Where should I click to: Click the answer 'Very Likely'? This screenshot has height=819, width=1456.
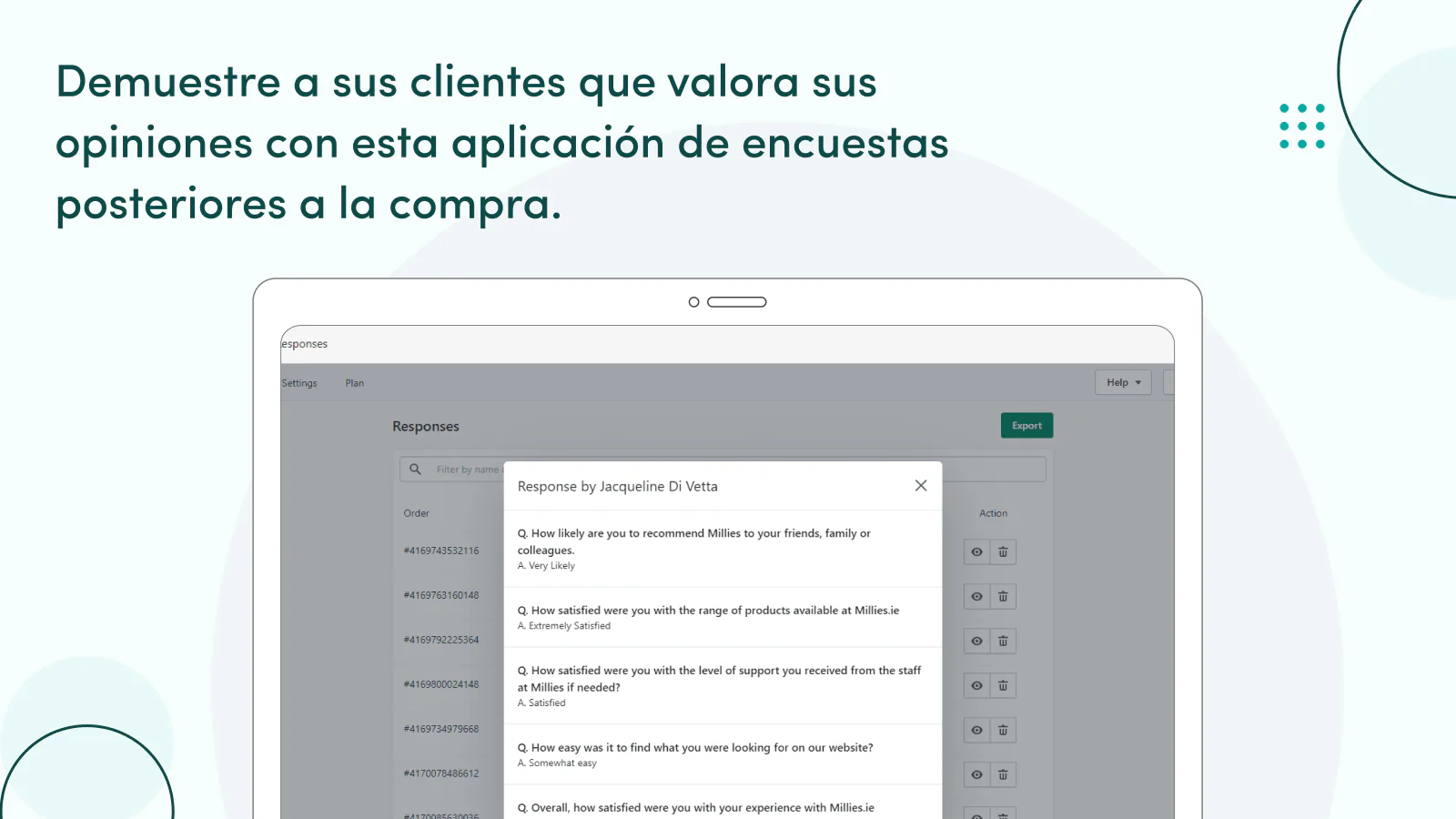[x=551, y=566]
